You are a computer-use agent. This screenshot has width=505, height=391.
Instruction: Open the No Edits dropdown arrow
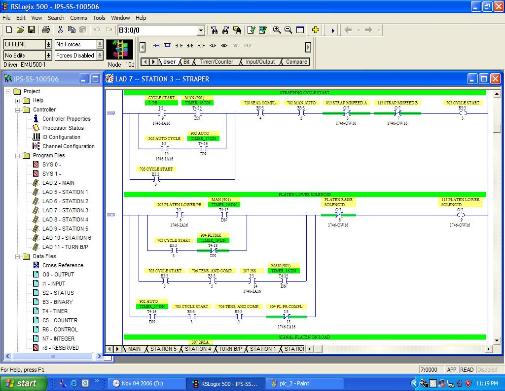[49, 55]
